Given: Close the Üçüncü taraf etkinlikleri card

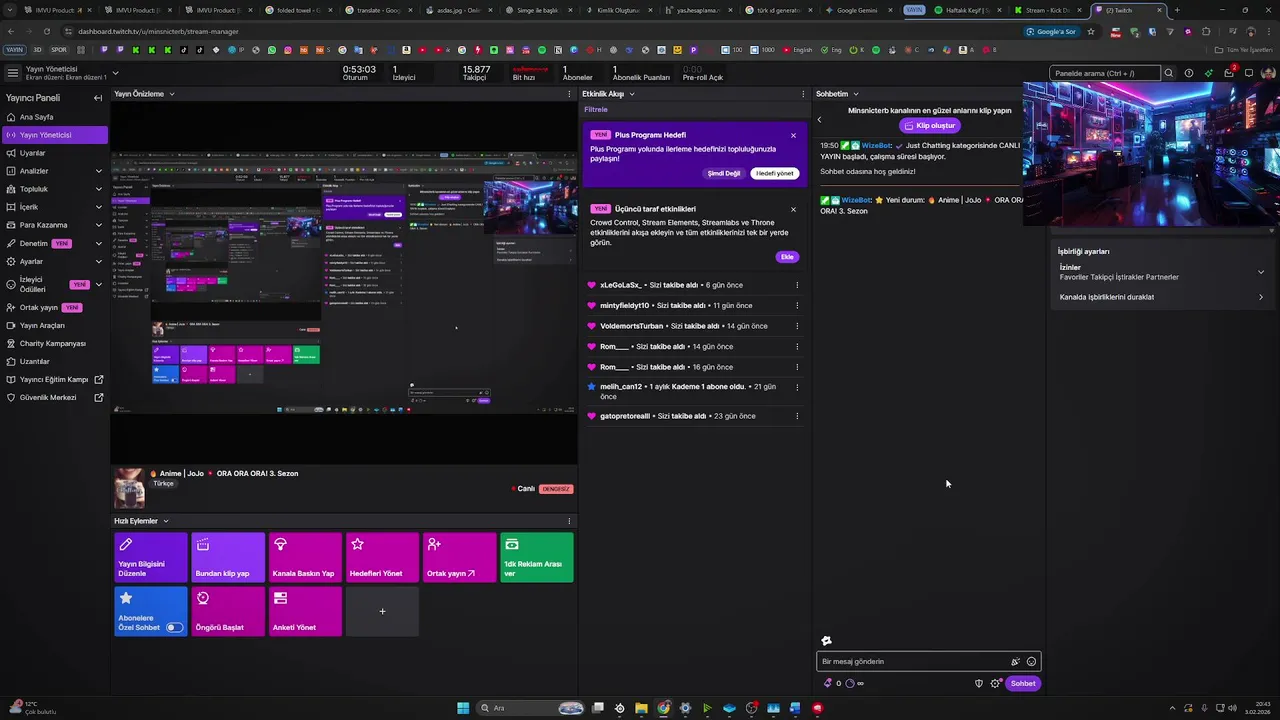Looking at the screenshot, I should coord(794,209).
